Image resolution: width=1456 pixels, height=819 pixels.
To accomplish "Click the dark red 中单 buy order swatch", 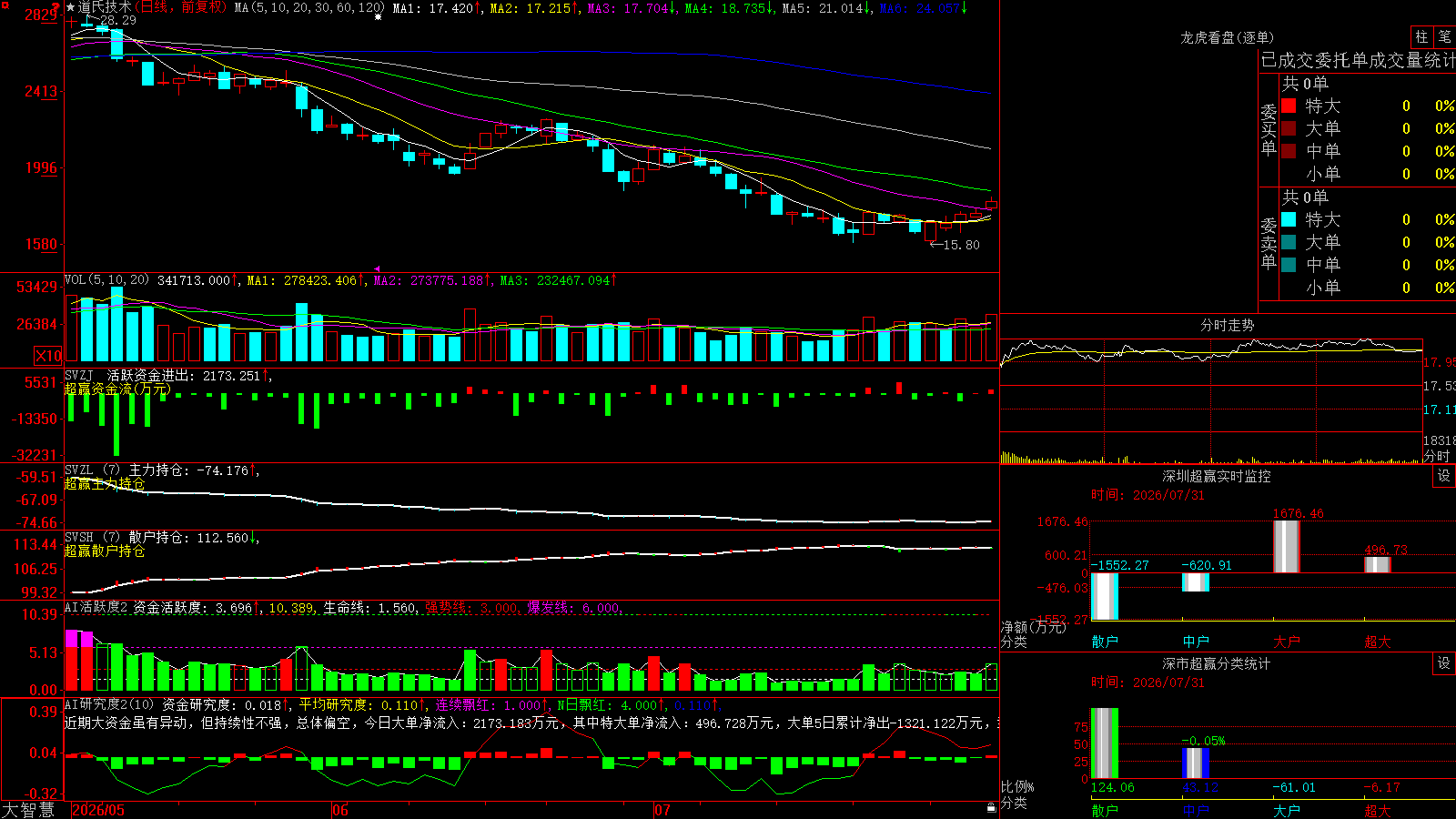I will coord(1289,151).
